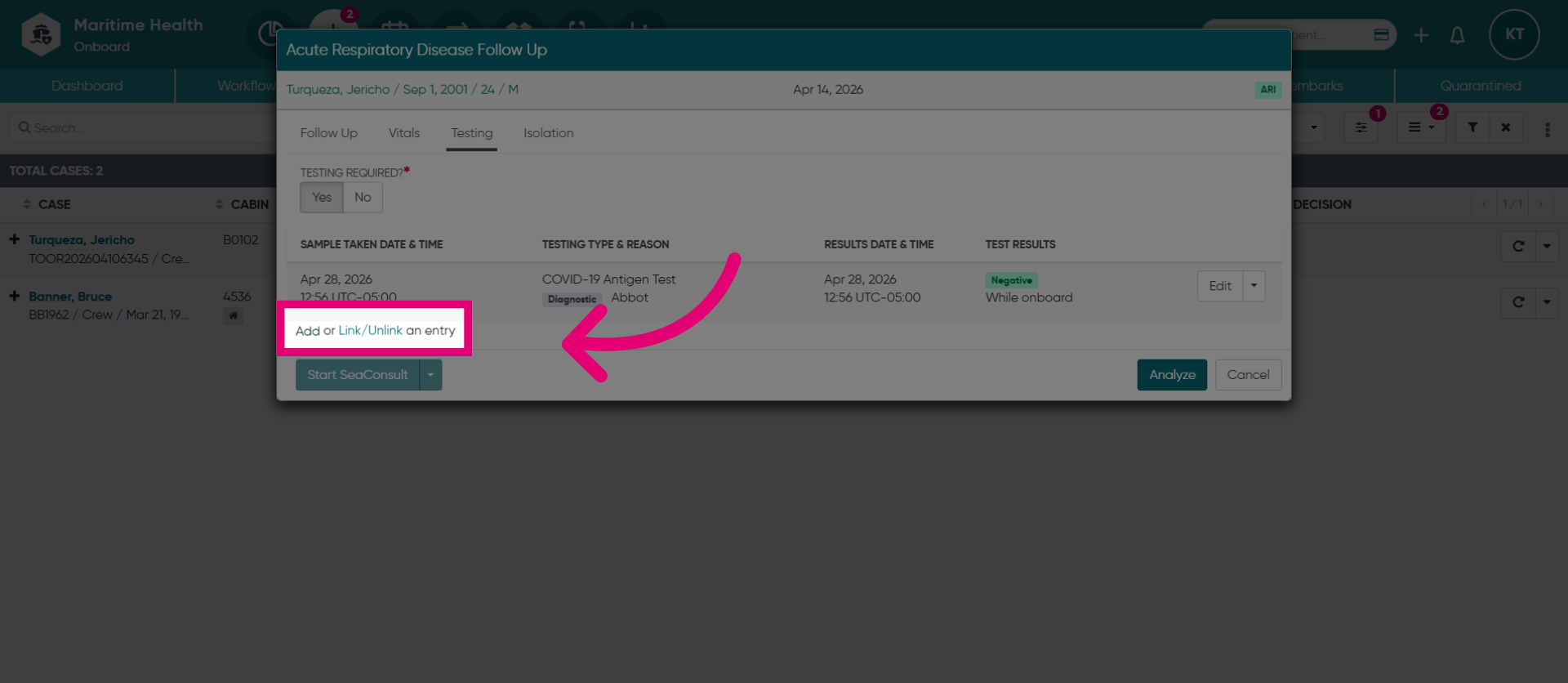Select the Testing tab
Screen dimensions: 1568x683
point(471,133)
